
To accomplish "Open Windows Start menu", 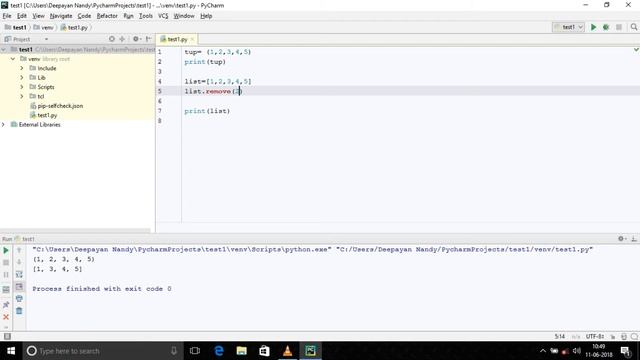I will [x=11, y=351].
